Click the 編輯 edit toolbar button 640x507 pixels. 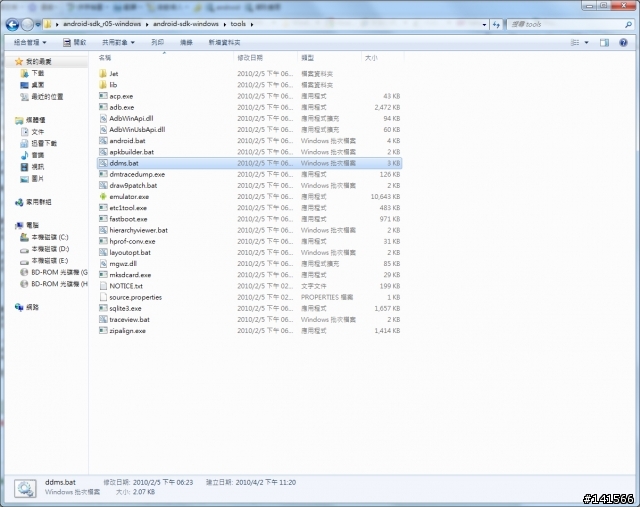[186, 42]
